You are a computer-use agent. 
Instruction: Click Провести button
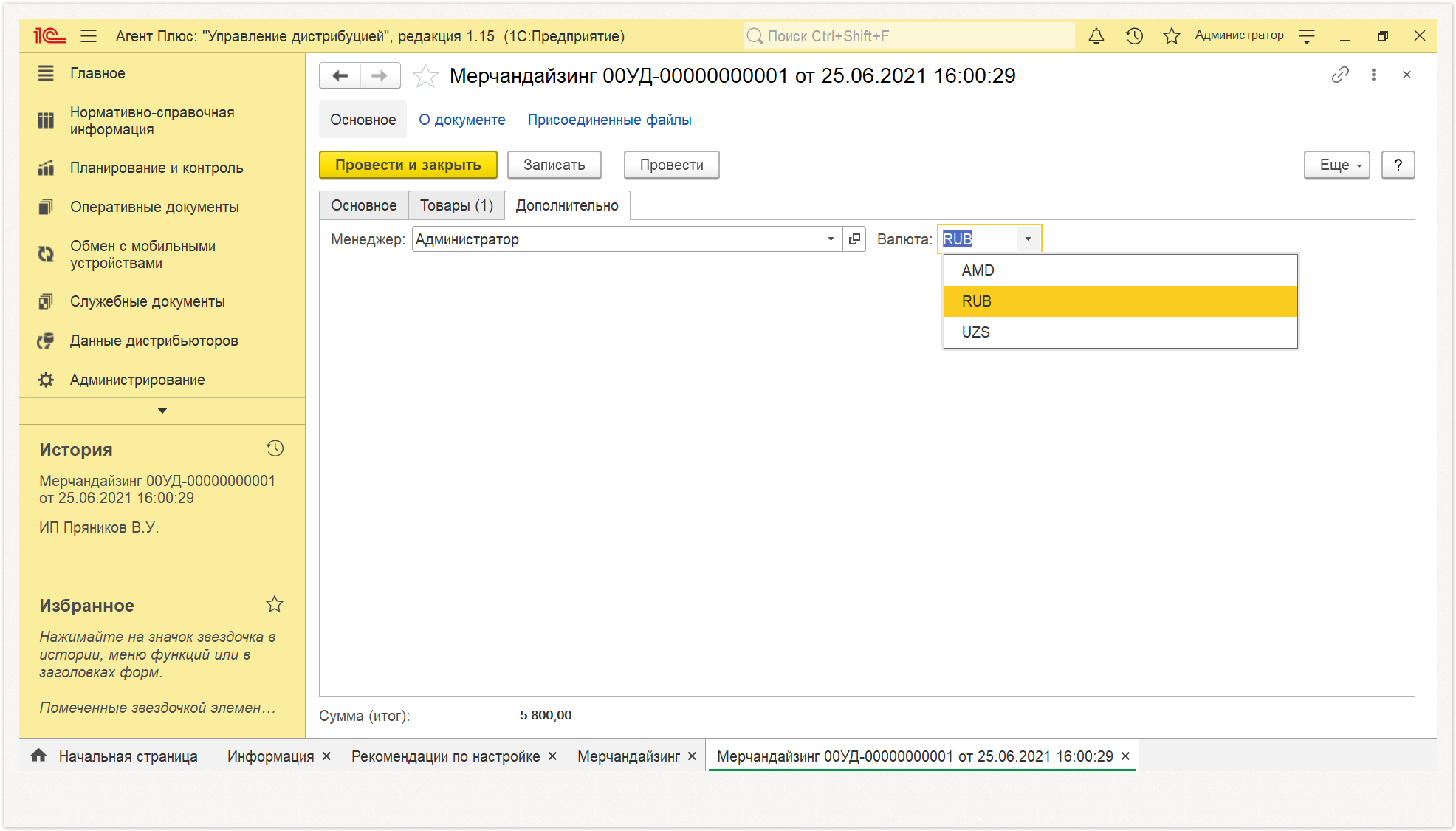[672, 165]
